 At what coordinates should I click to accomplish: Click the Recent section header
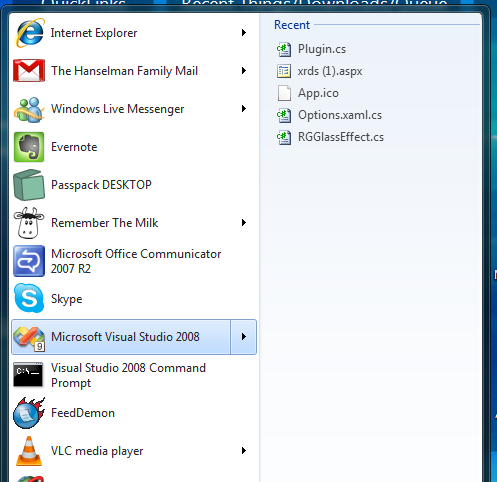[292, 25]
